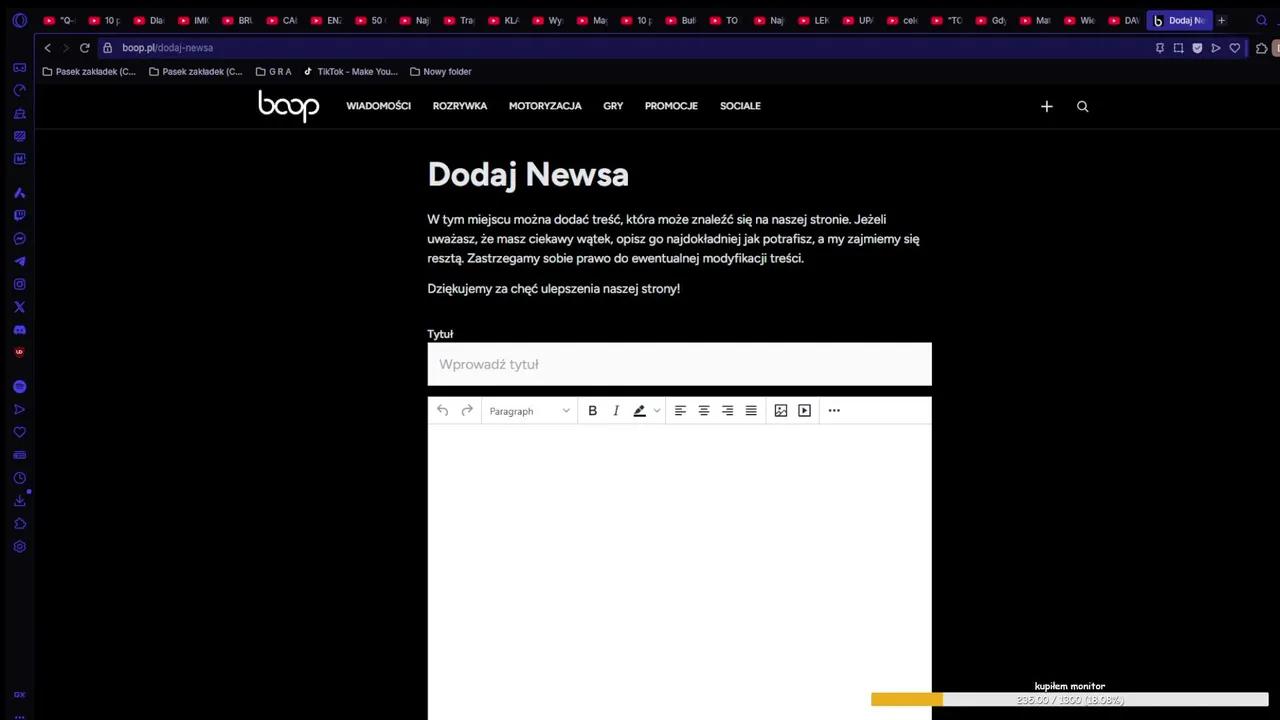
Task: Open browser history clock icon in sidebar
Action: (x=19, y=478)
